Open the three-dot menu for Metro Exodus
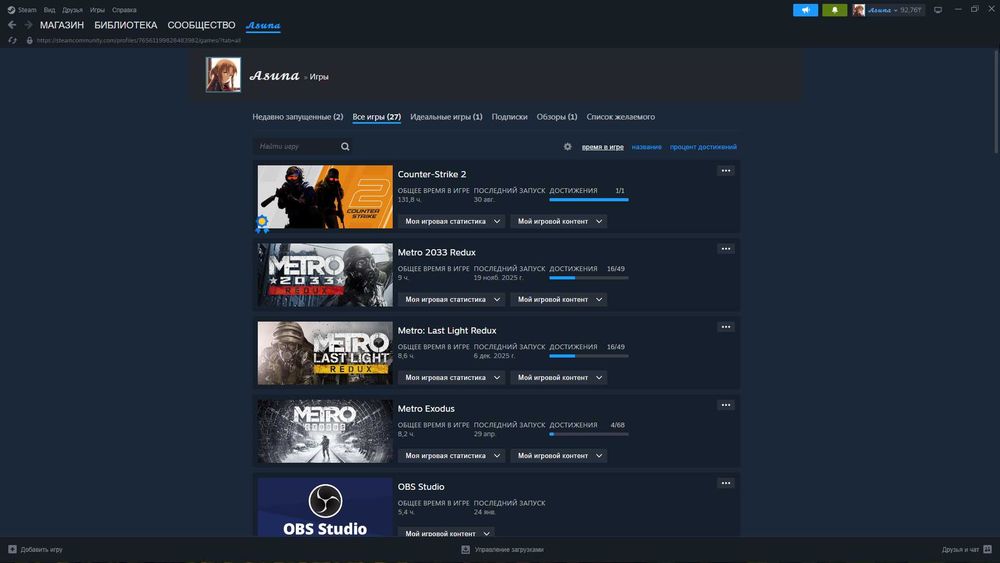Image resolution: width=1000 pixels, height=563 pixels. [726, 405]
